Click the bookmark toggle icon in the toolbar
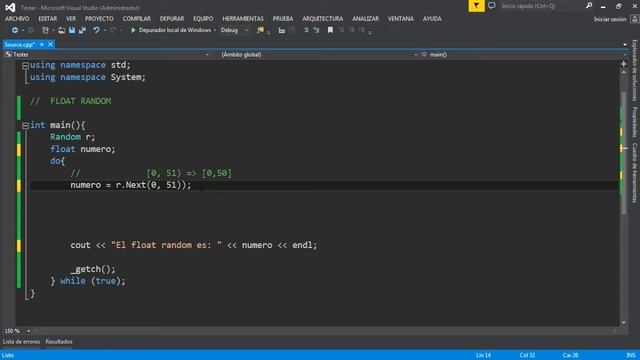This screenshot has width=640, height=360. click(x=330, y=30)
